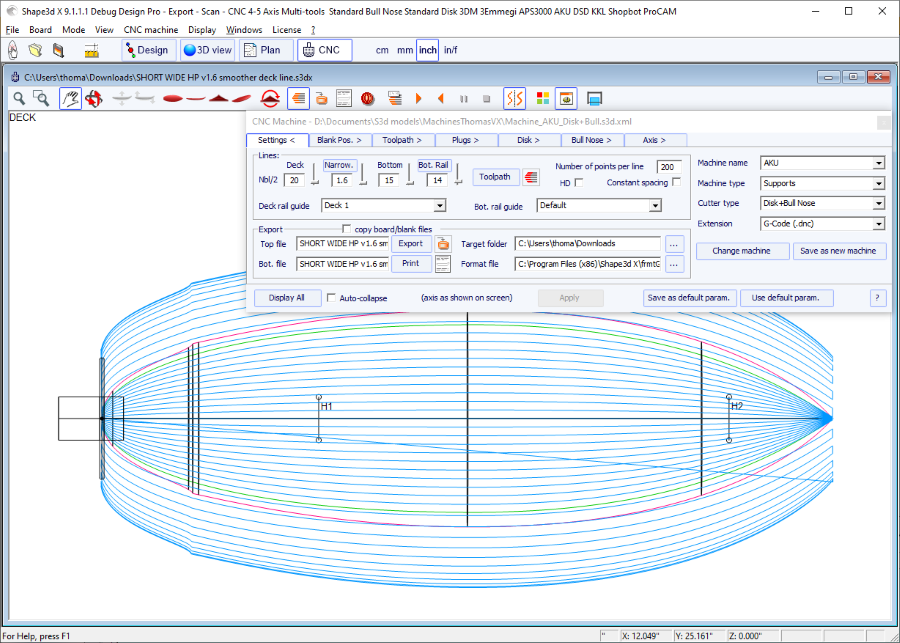Enable the HD checkbox

click(579, 183)
